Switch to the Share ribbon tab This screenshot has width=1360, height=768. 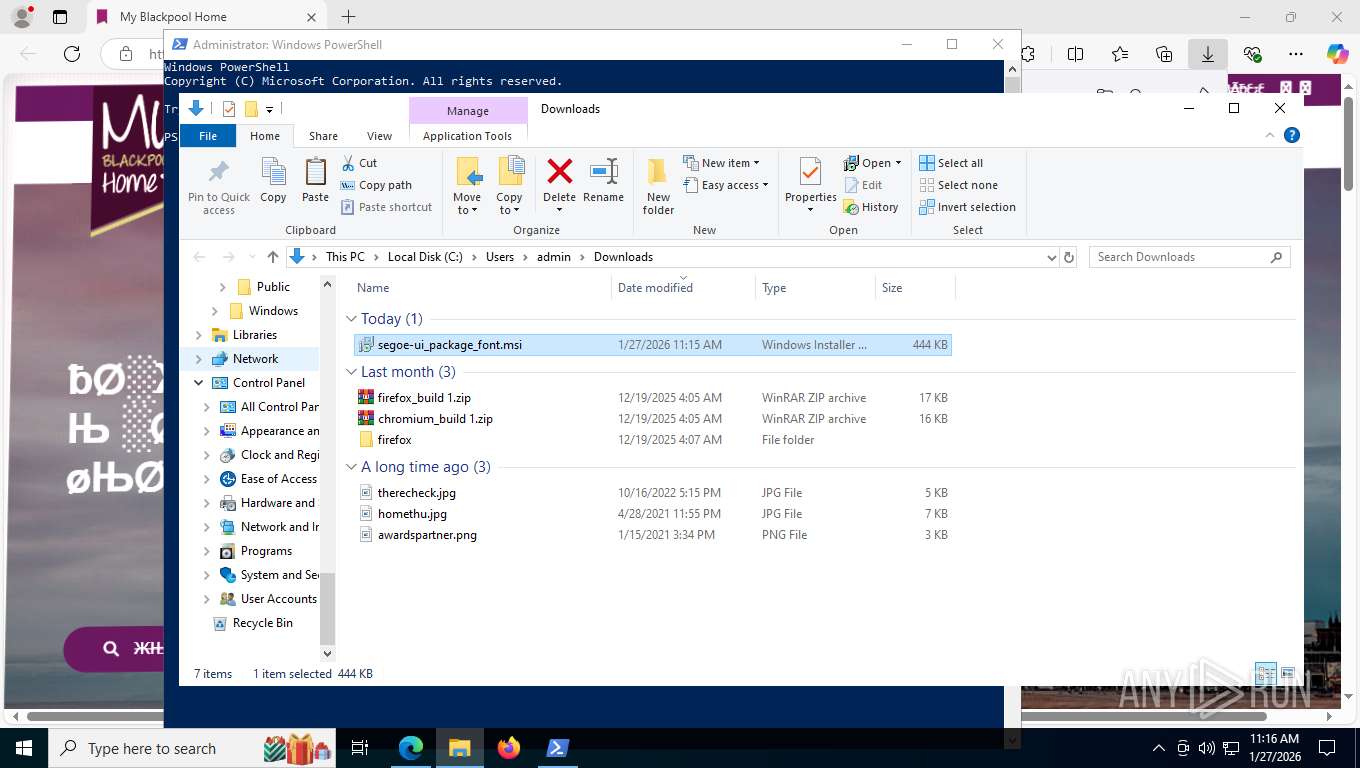pos(323,136)
